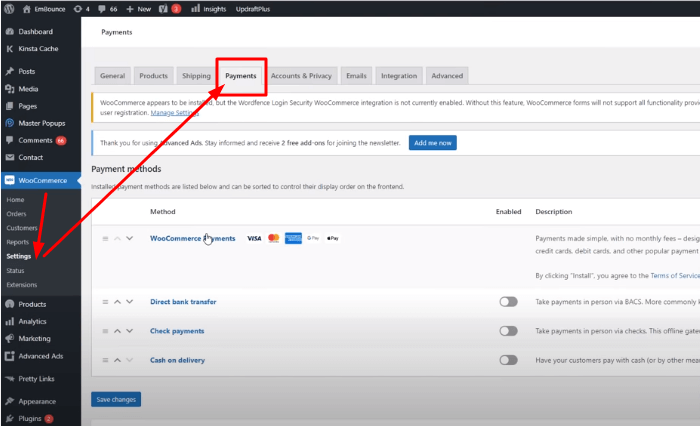Viewport: 700px width, 426px height.
Task: Open Comments in the sidebar
Action: (x=35, y=140)
